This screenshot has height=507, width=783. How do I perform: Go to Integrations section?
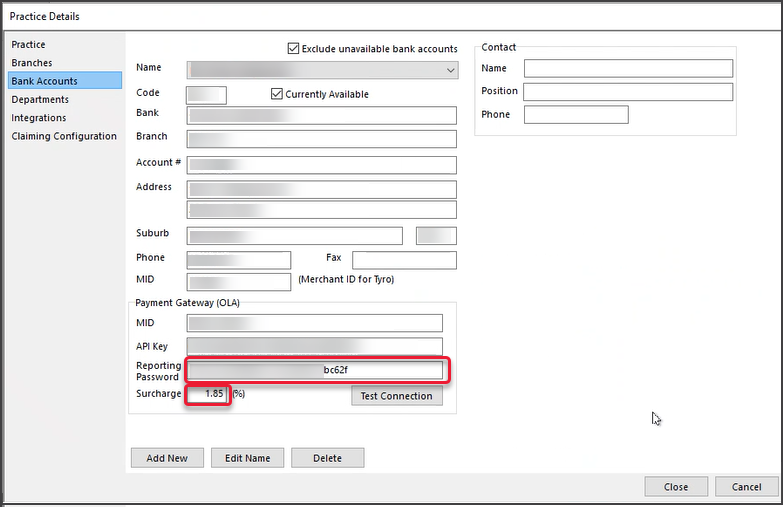click(38, 118)
